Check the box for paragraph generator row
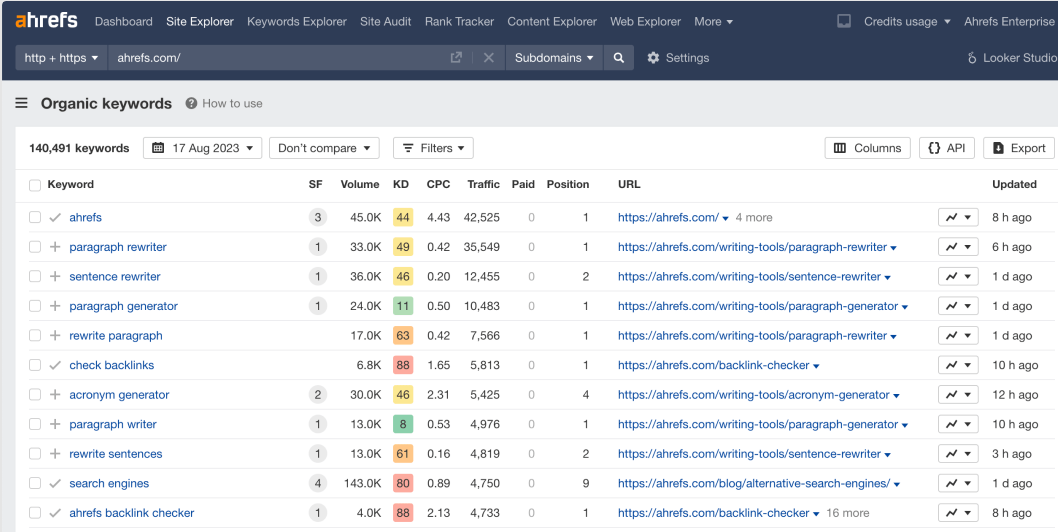Image resolution: width=1058 pixels, height=532 pixels. 35,306
